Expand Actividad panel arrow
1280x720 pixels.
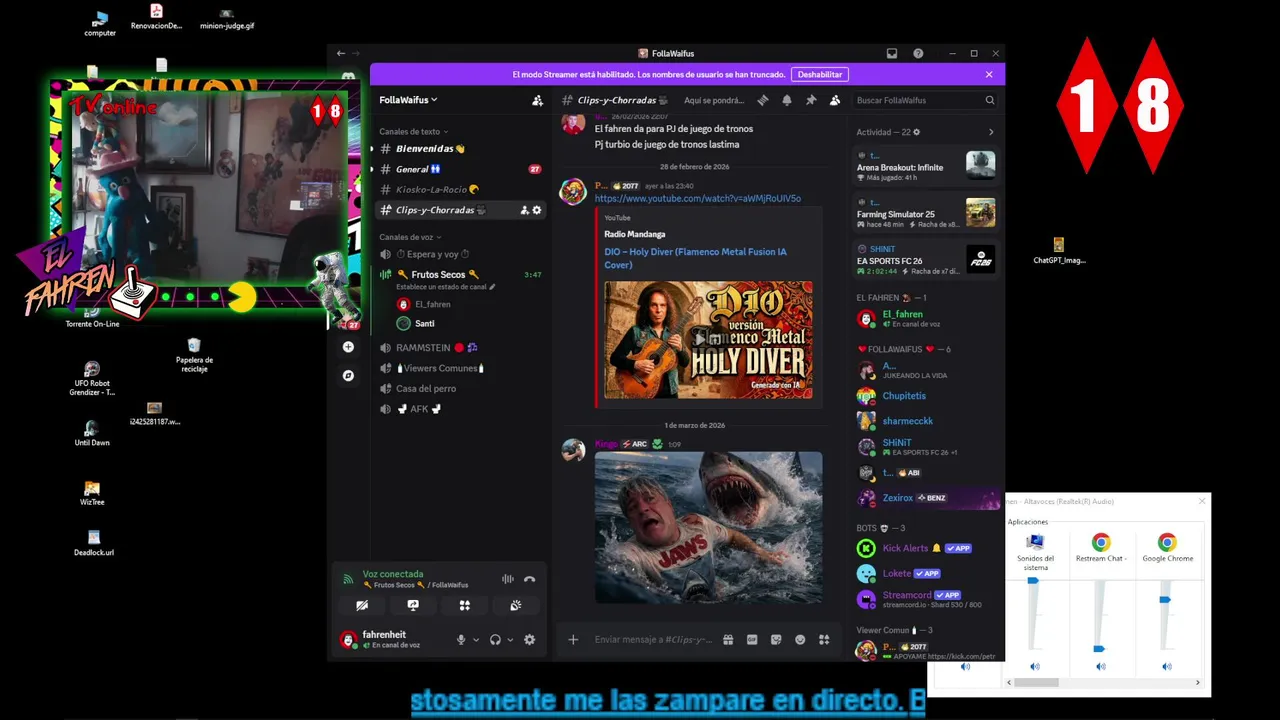pos(991,132)
